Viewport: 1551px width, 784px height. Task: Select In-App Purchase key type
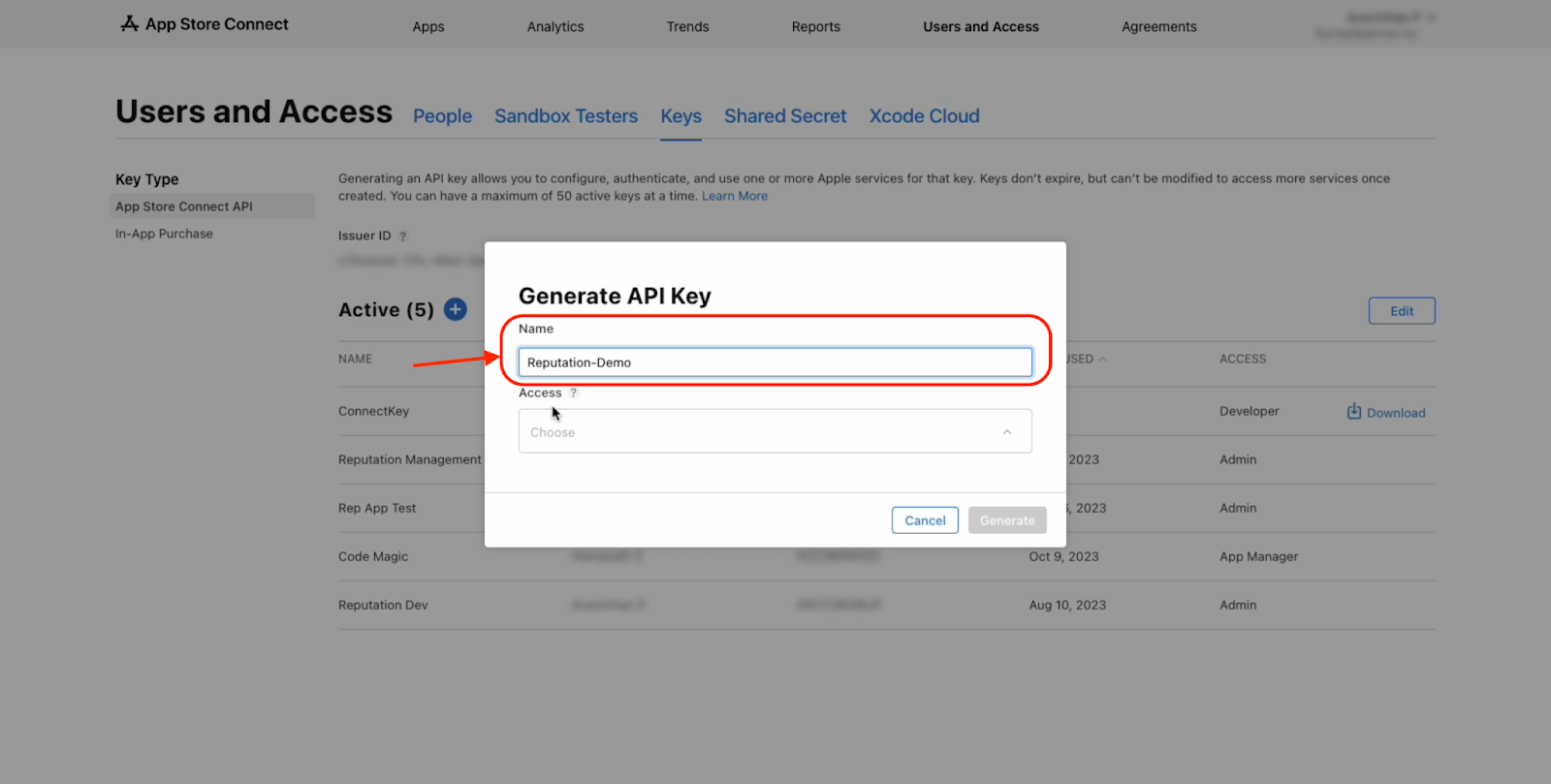pos(164,234)
